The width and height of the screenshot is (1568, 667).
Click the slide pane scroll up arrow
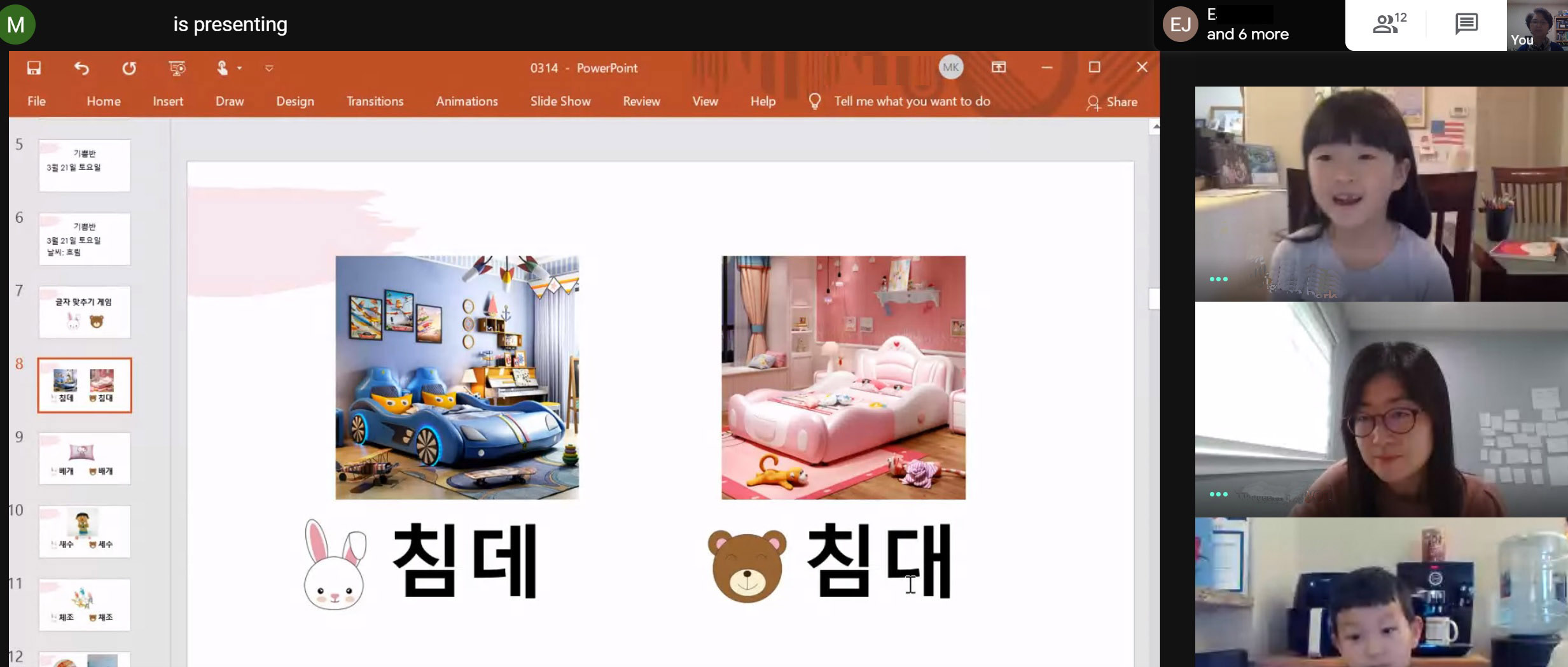point(1155,127)
